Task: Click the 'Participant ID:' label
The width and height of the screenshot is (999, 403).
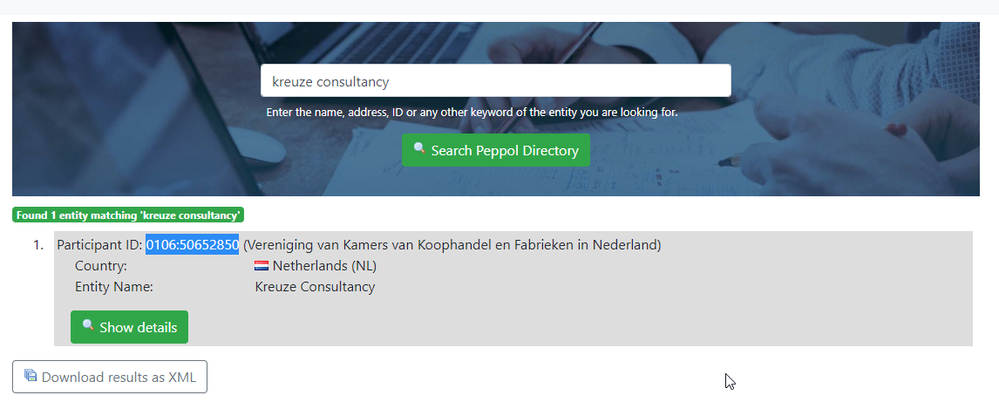Action: pos(100,245)
